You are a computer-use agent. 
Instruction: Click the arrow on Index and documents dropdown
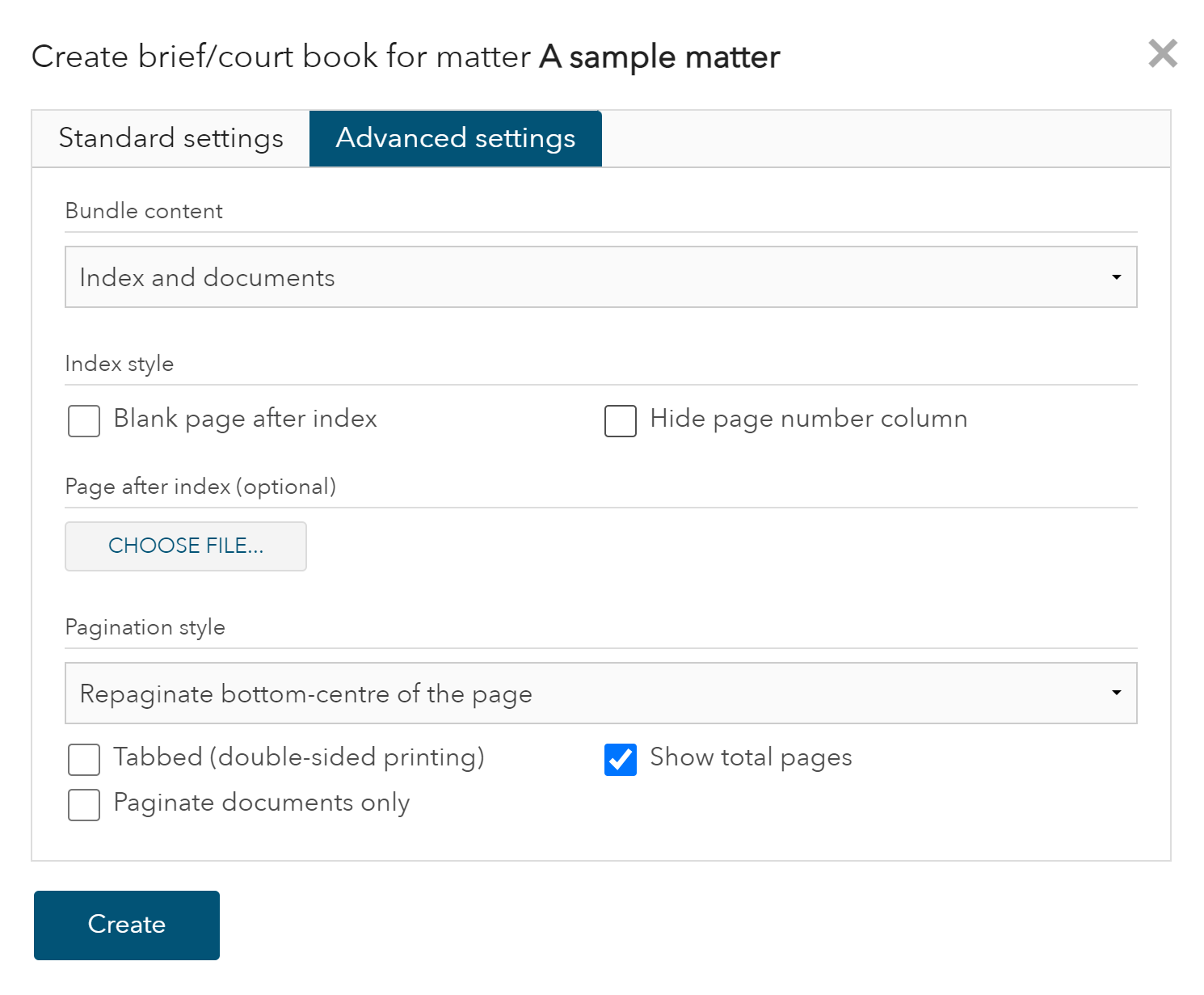[1116, 277]
